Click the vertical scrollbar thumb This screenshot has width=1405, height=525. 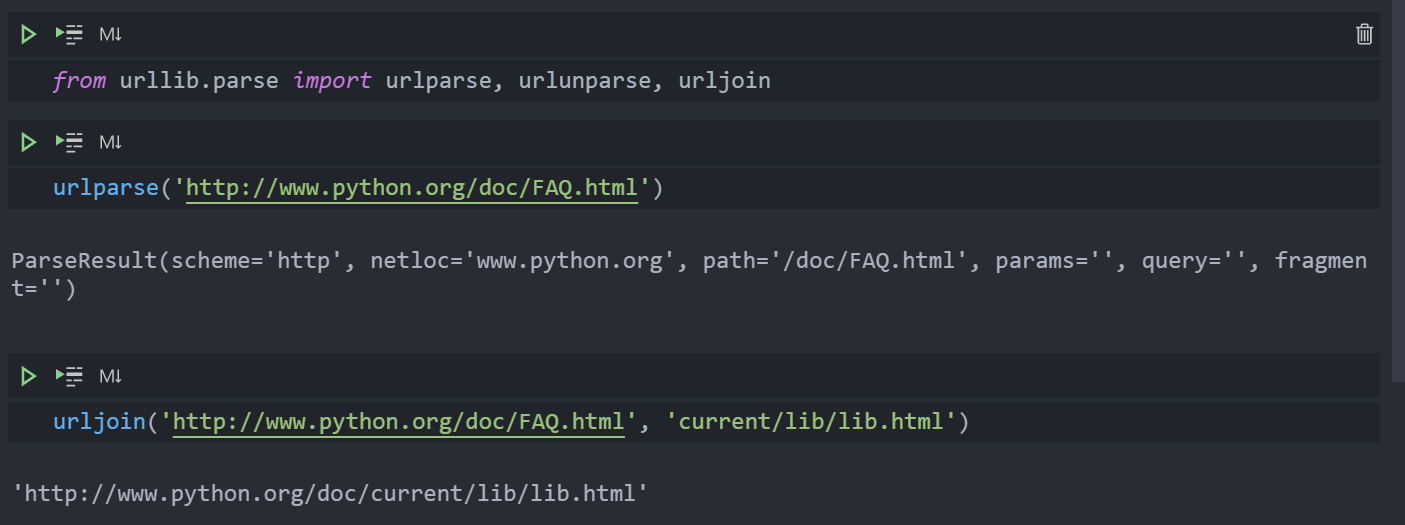tap(1398, 190)
